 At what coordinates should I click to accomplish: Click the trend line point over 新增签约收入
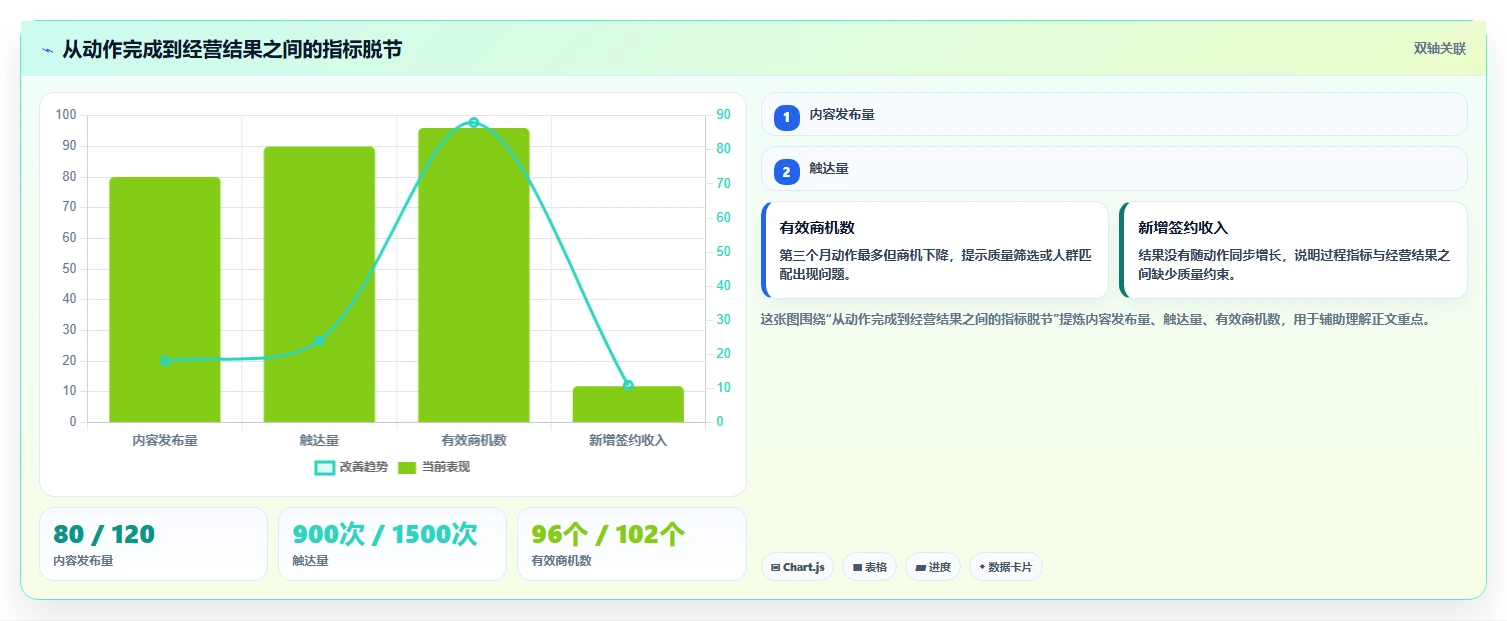coord(628,385)
